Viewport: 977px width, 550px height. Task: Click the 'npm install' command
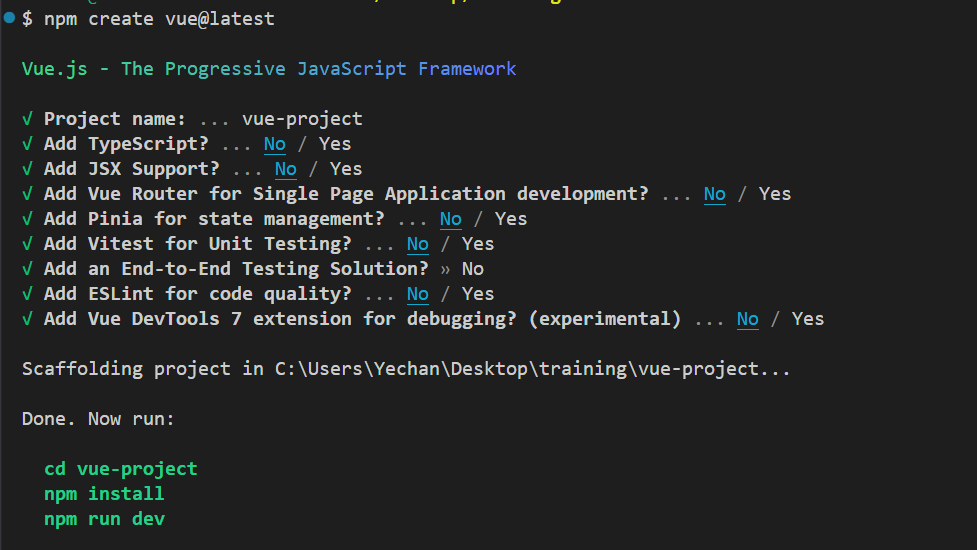point(104,493)
